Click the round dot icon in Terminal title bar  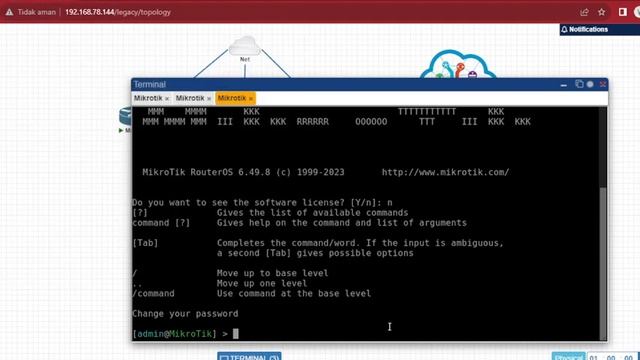pos(590,84)
